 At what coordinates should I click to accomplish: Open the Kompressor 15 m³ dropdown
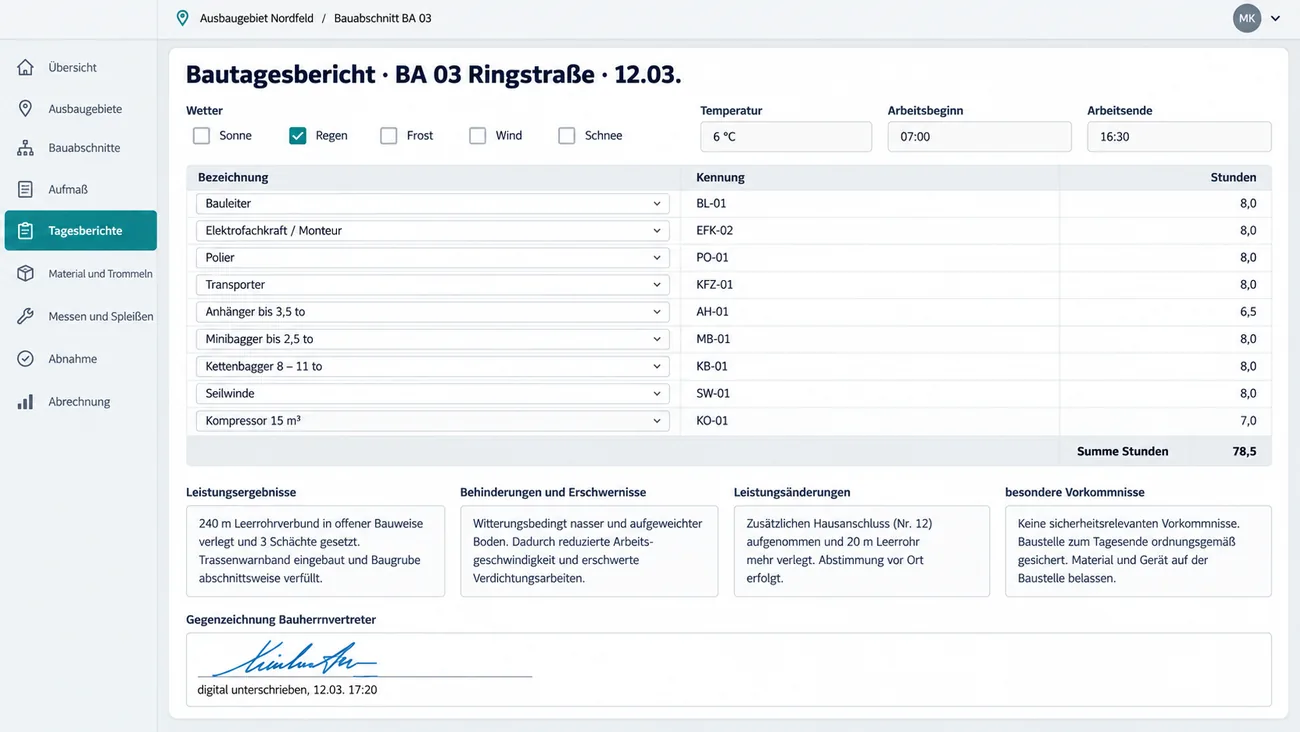tap(433, 421)
